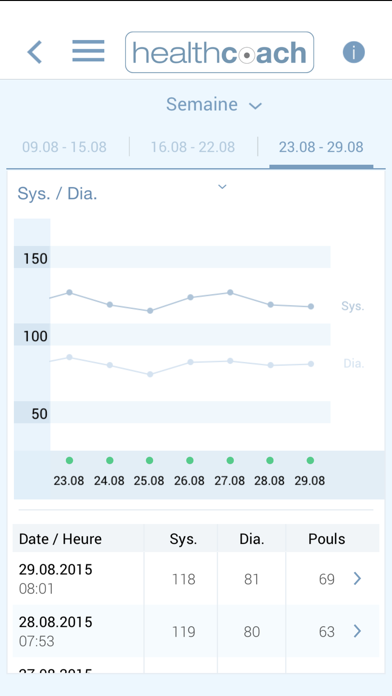Tap green dot above 23.08
The height and width of the screenshot is (696, 392).
pos(69,460)
